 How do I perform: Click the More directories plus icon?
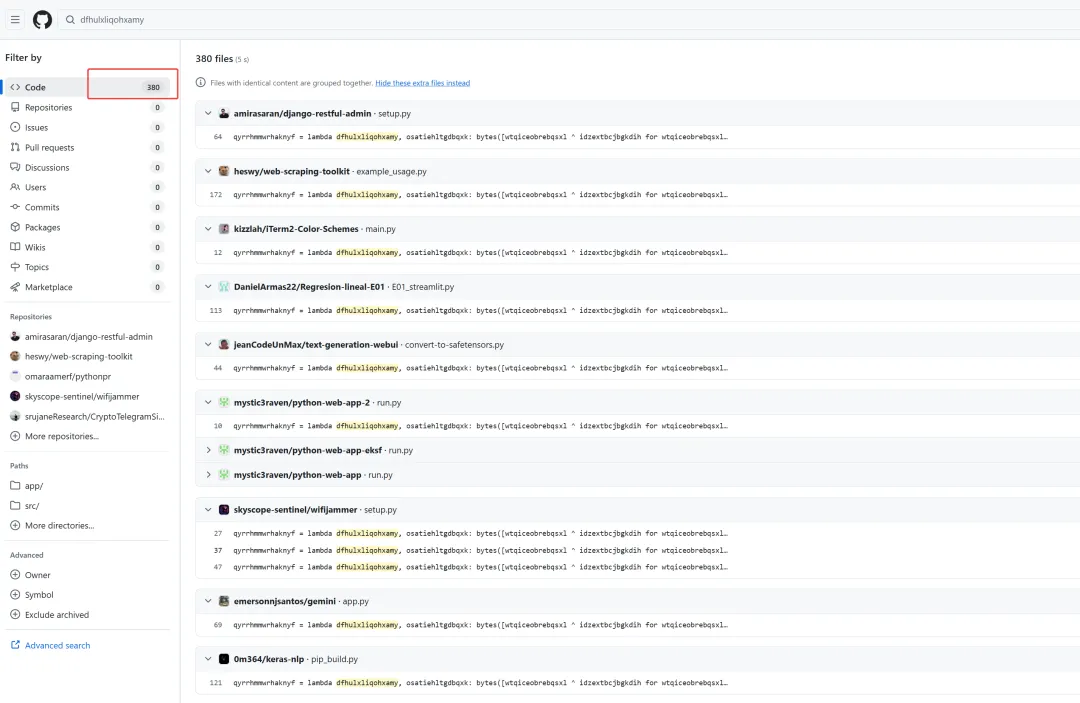coord(15,525)
